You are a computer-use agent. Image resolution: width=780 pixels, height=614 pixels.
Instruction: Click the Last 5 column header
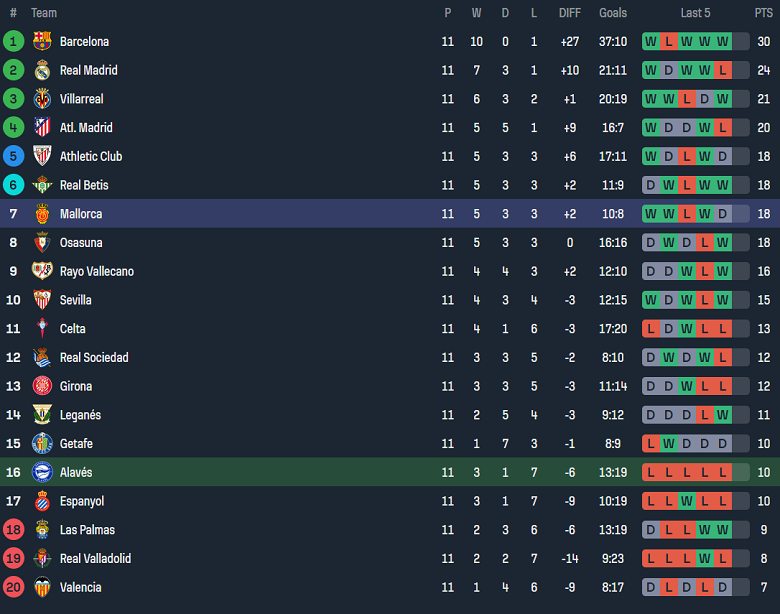[x=695, y=13]
